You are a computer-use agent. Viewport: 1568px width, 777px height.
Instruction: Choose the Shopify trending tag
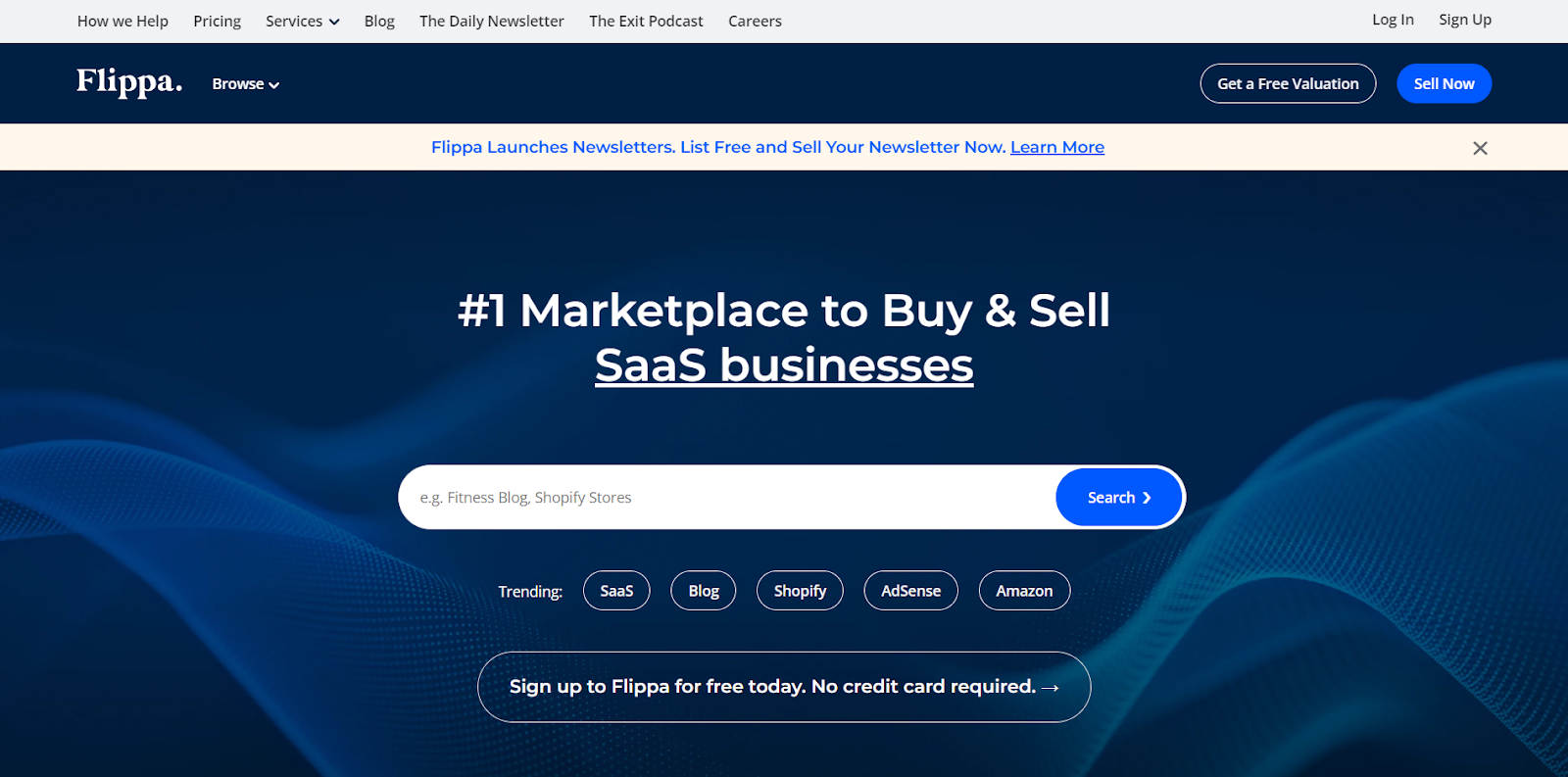800,591
